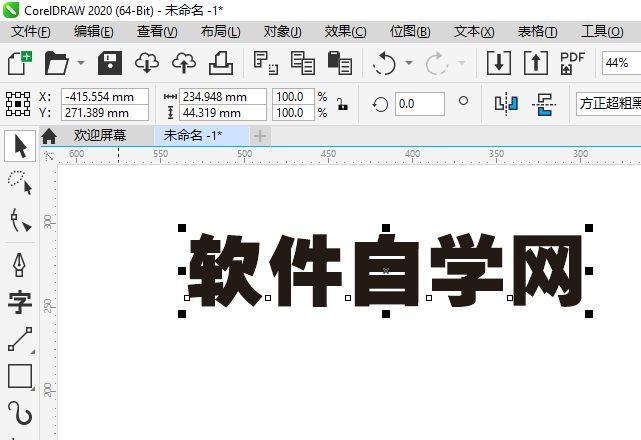Click the Print icon
Screen dimensions: 641x440
pos(220,64)
